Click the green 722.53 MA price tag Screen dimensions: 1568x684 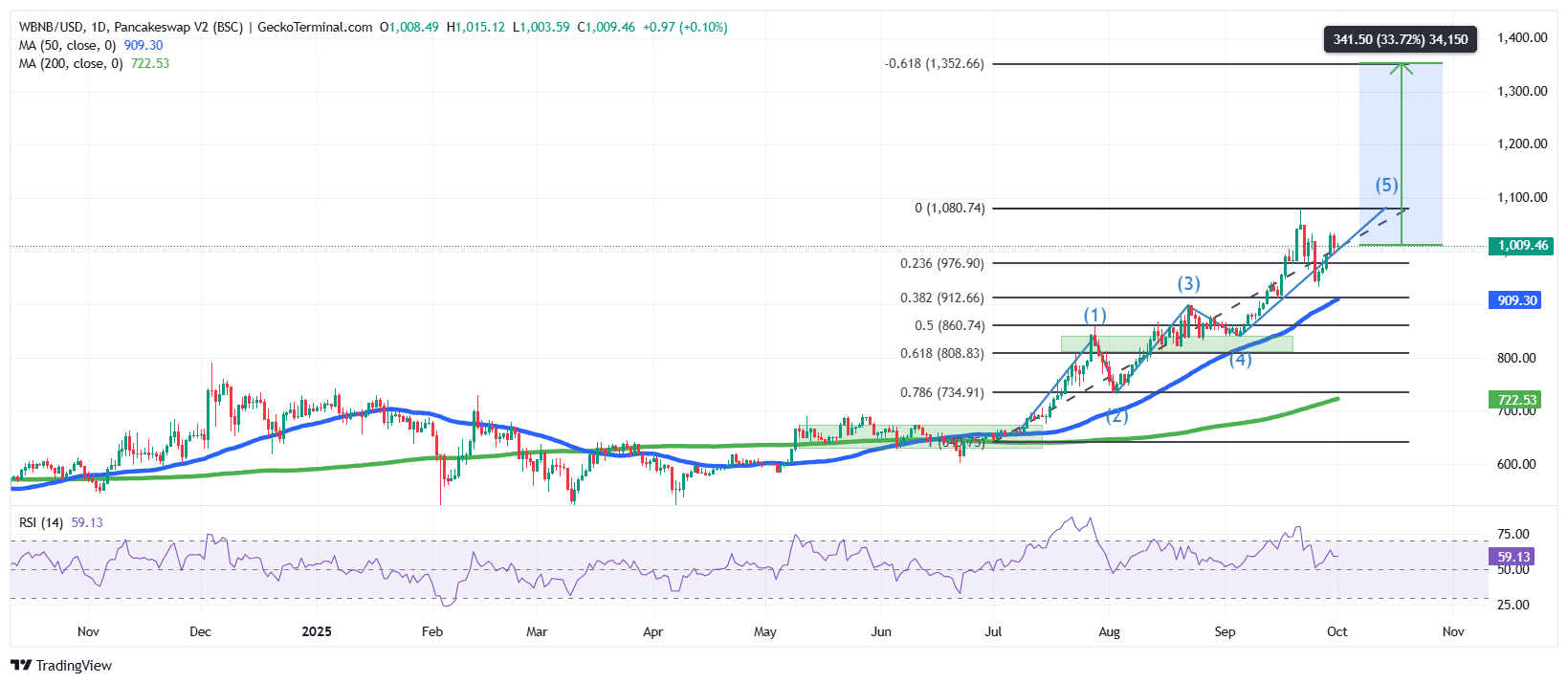pyautogui.click(x=1516, y=400)
